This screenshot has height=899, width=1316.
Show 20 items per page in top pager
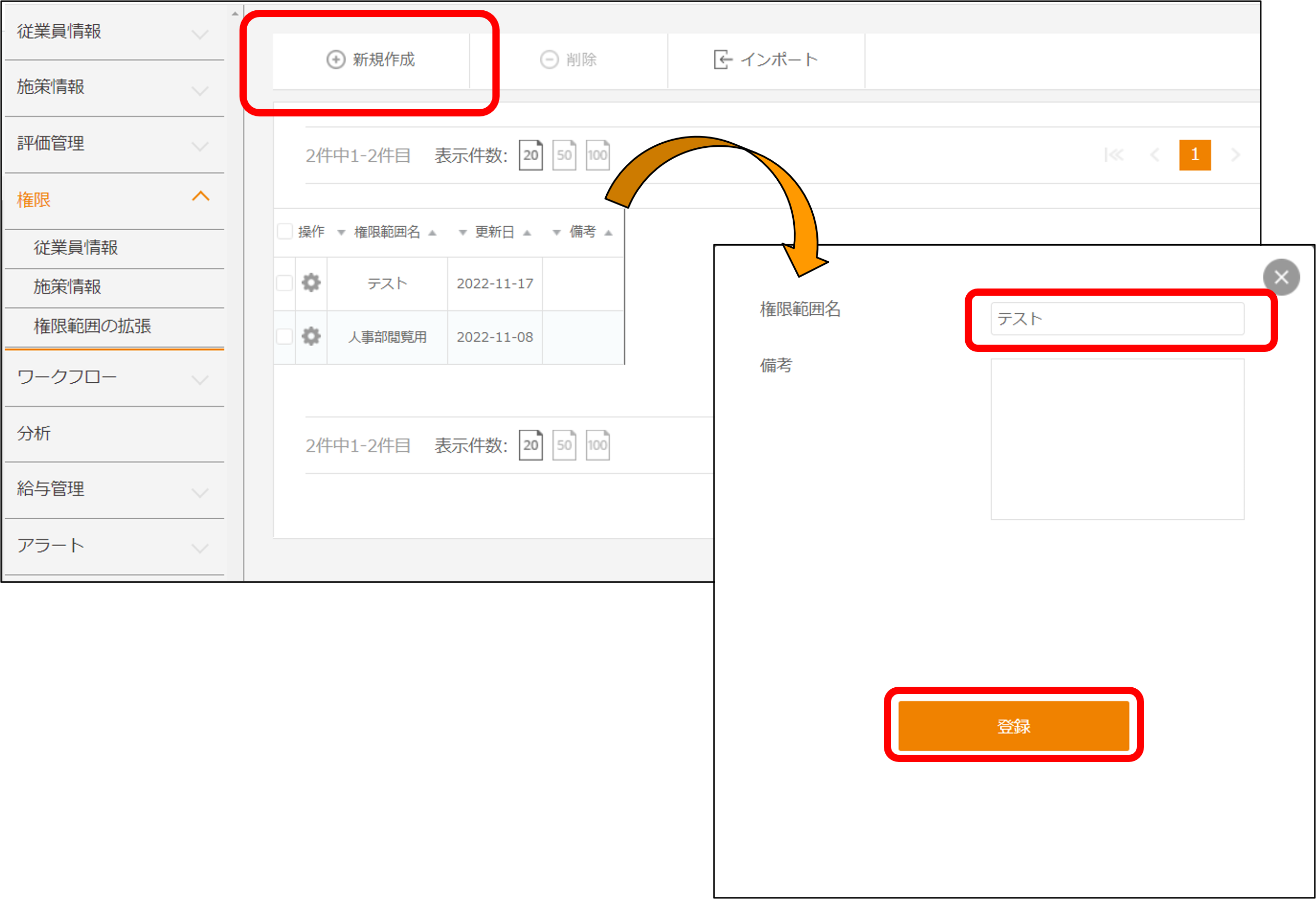(531, 155)
